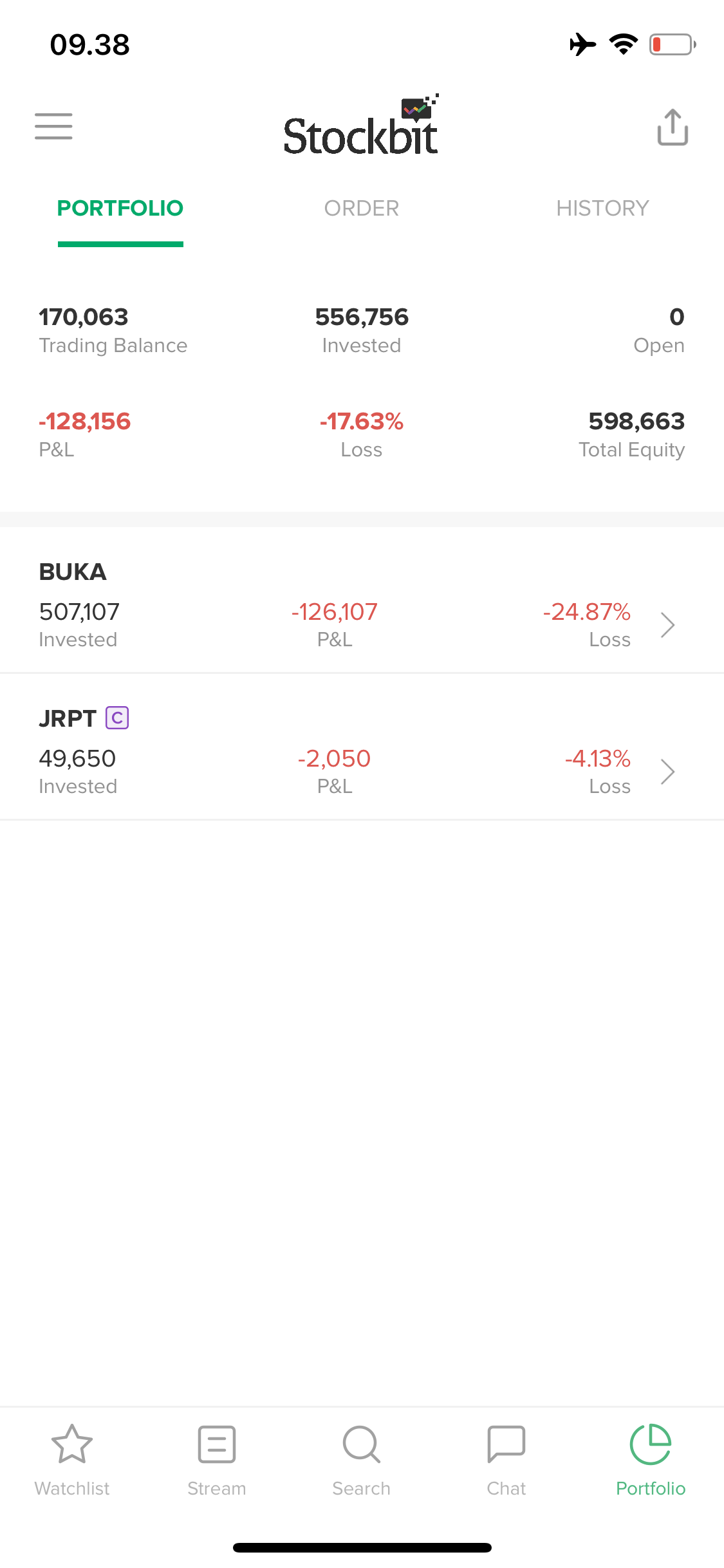Tap the JRPT purple C badge
The width and height of the screenshot is (724, 1568).
click(117, 718)
